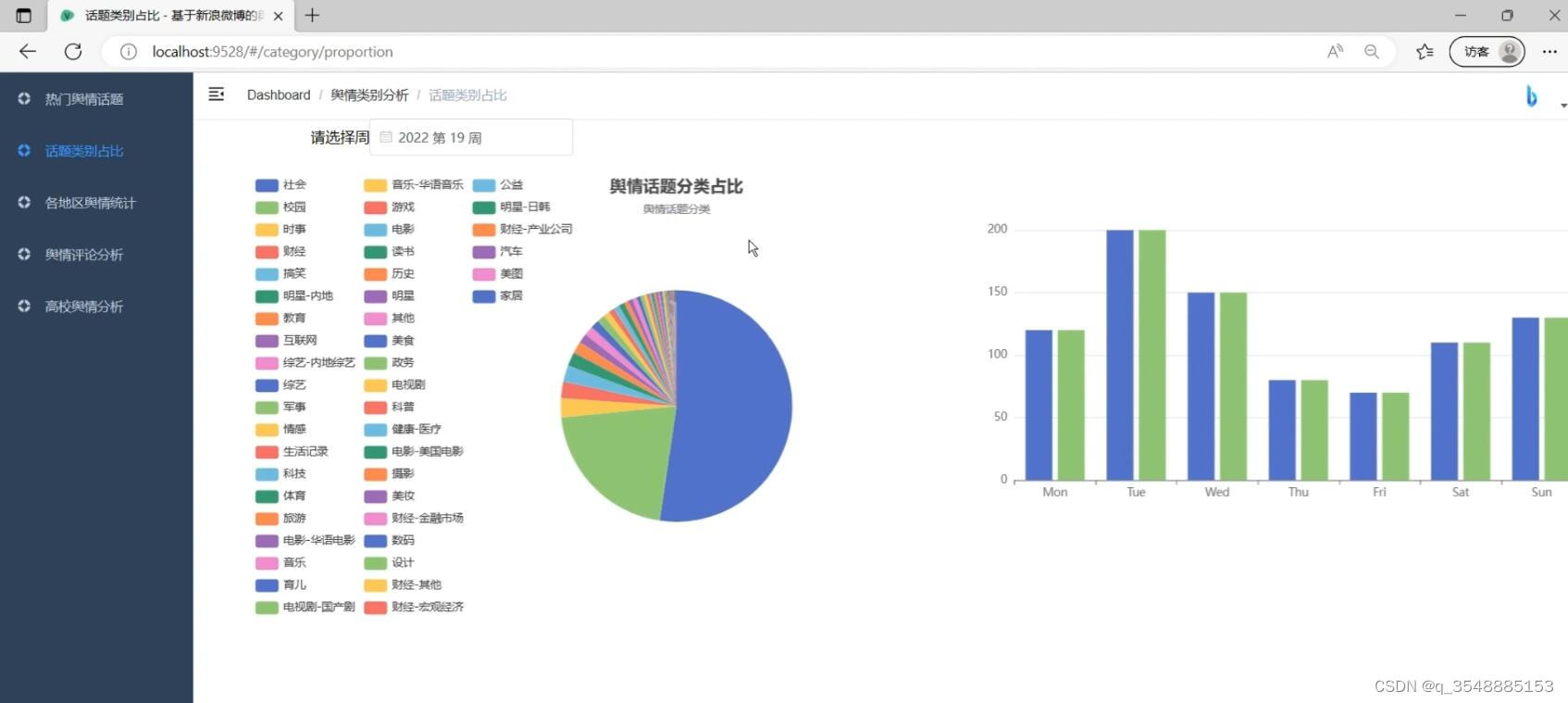The width and height of the screenshot is (1568, 703).
Task: Open the 访客 guest profile button
Action: tap(1487, 52)
